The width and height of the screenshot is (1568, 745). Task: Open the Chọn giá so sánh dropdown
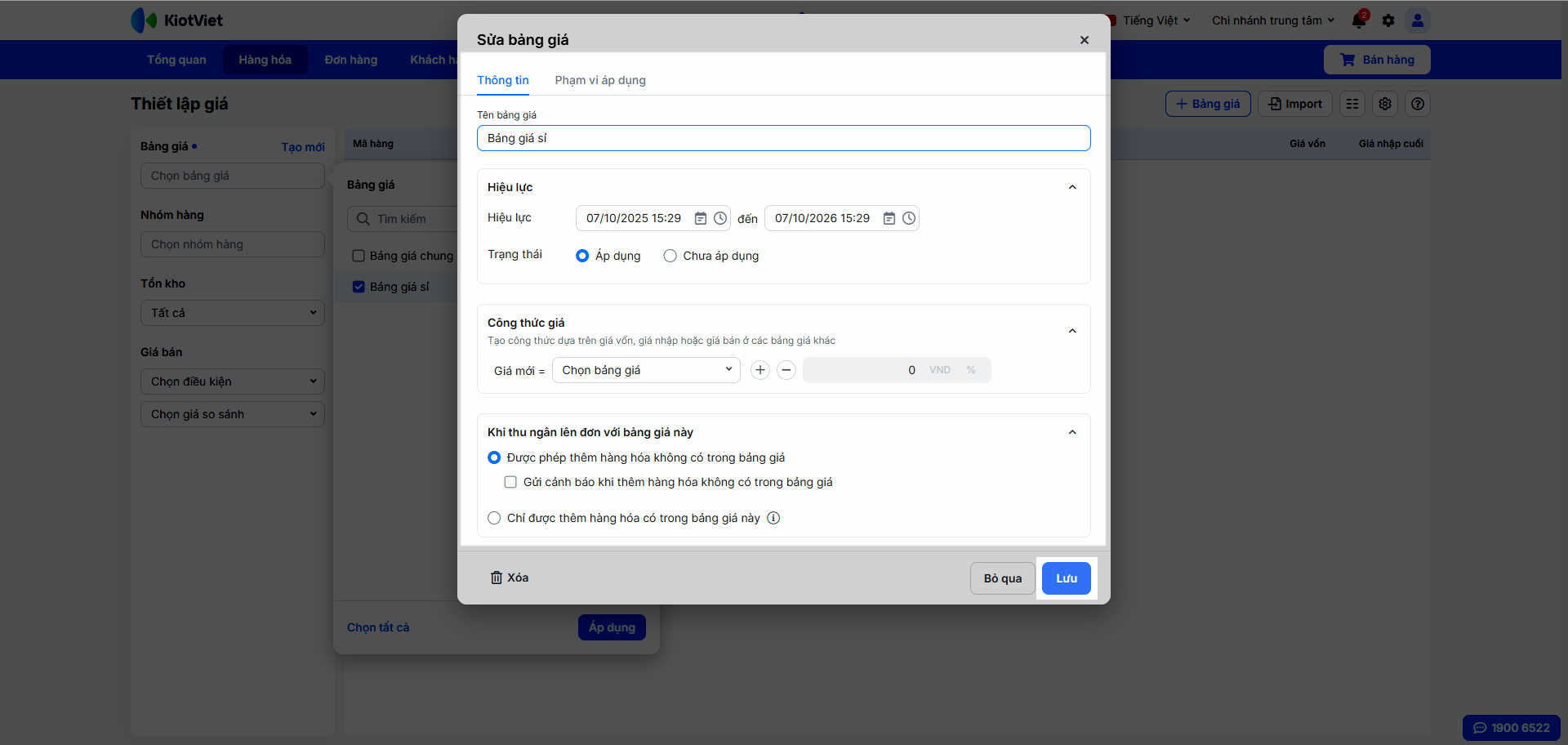233,414
